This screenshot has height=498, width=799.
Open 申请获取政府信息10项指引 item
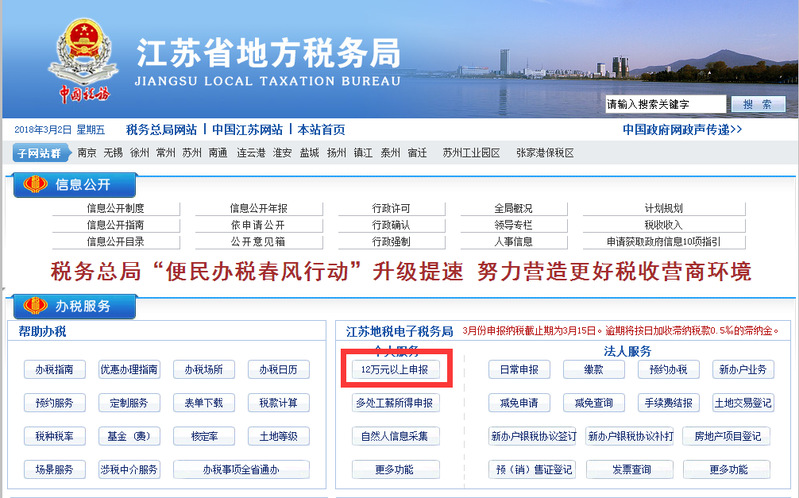click(663, 242)
